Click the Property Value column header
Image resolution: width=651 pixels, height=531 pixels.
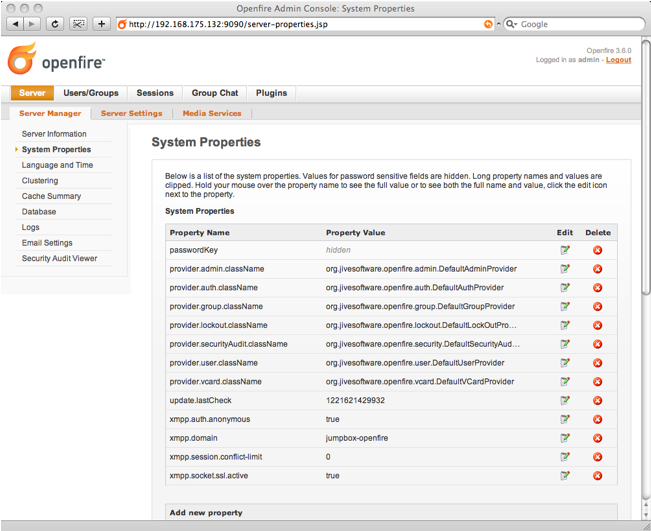click(x=355, y=232)
